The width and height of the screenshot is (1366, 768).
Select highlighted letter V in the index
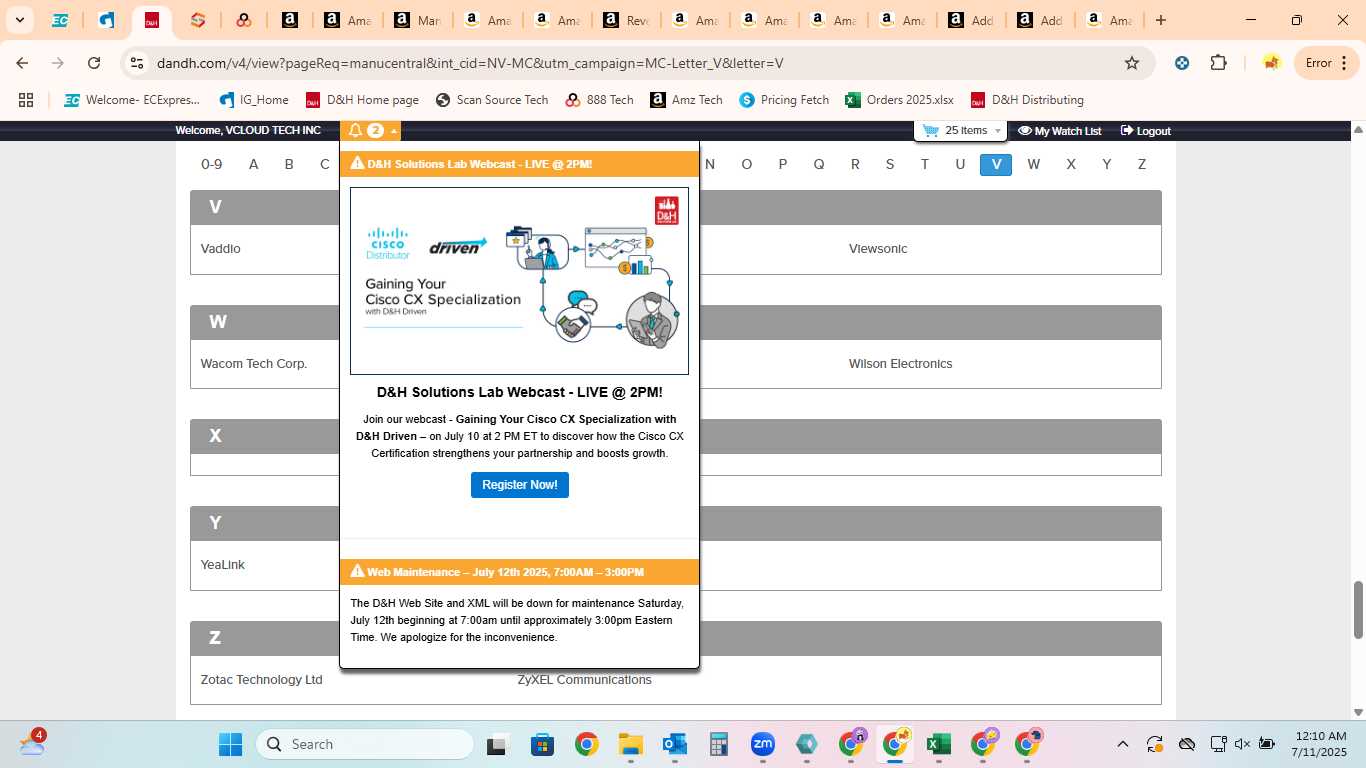[996, 165]
